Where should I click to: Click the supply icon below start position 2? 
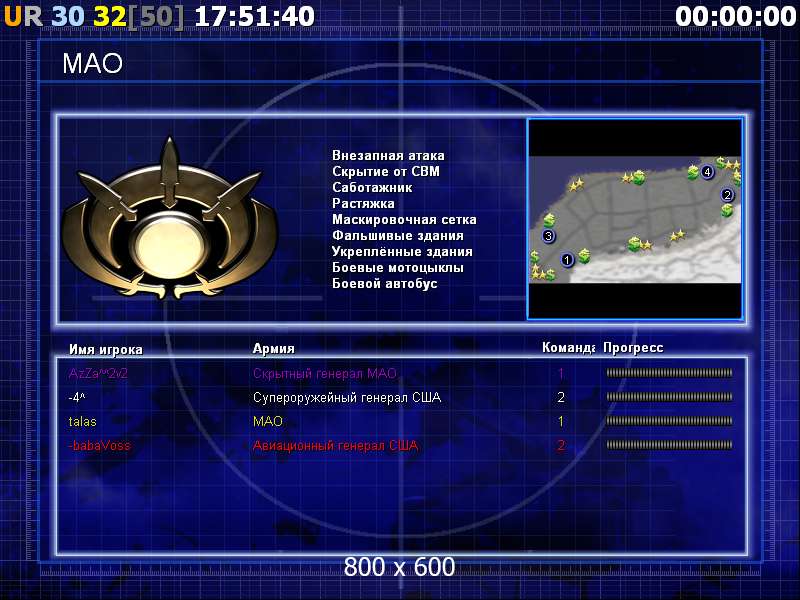click(x=727, y=210)
